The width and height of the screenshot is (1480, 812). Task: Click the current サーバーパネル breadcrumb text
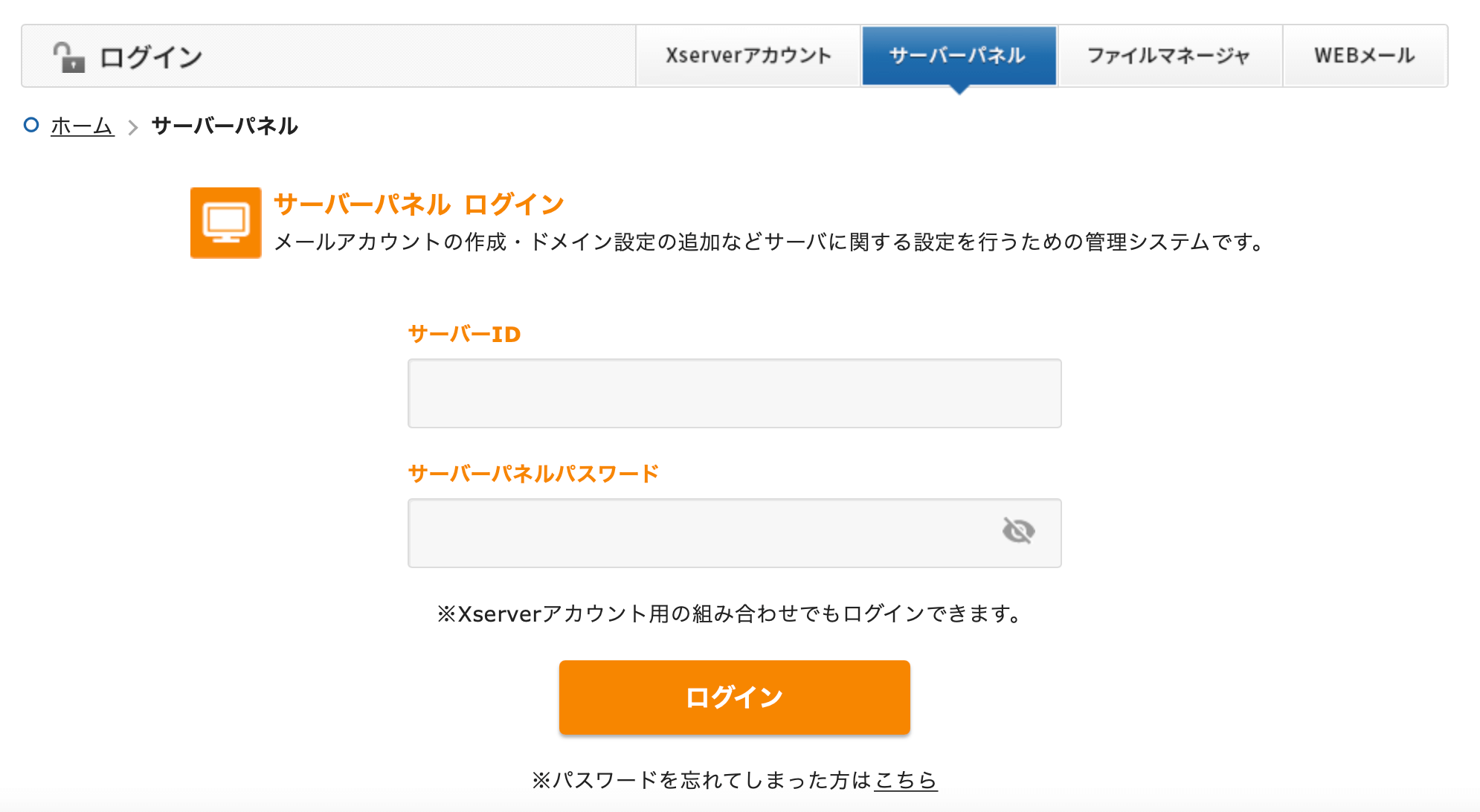pos(225,126)
